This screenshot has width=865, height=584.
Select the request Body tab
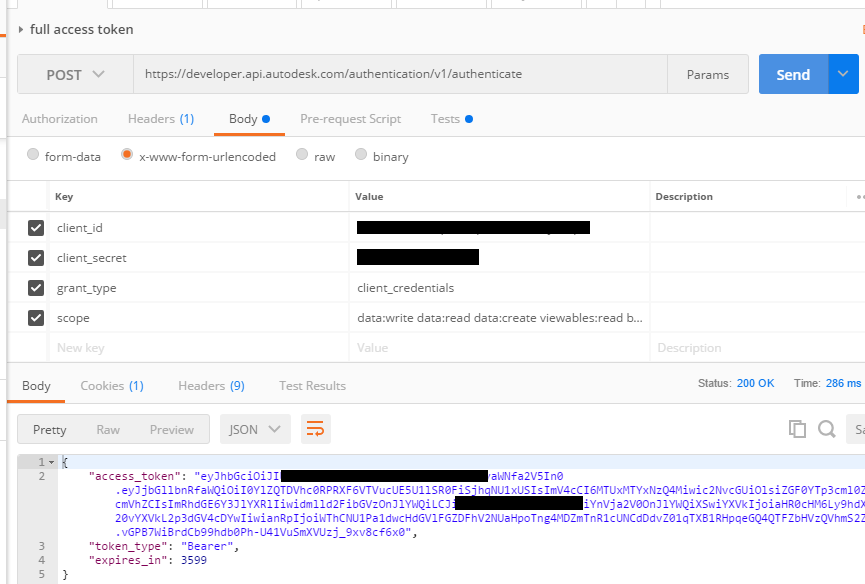coord(249,119)
